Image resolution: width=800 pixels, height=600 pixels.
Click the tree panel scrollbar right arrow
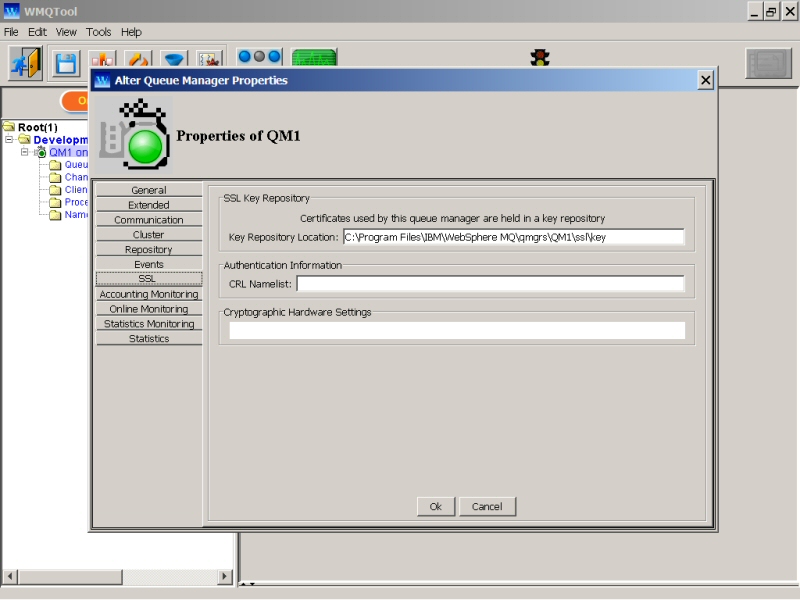[224, 577]
